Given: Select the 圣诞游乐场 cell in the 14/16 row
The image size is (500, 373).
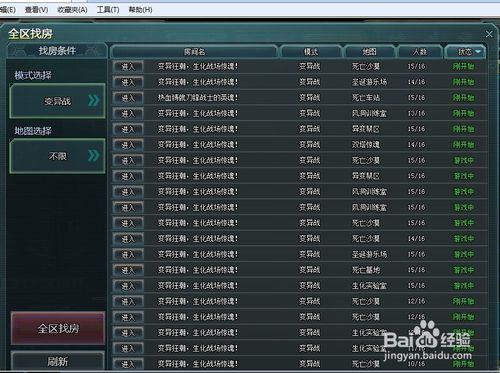Looking at the screenshot, I should 369,82.
